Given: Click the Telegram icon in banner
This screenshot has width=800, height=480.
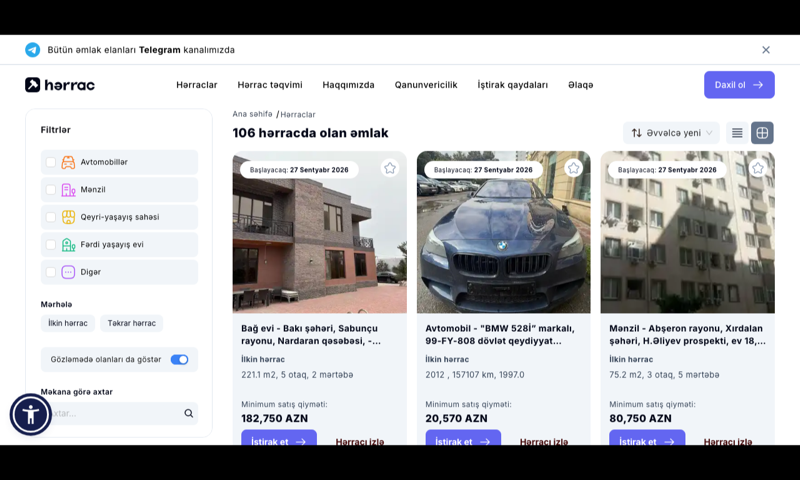Looking at the screenshot, I should click(x=33, y=50).
